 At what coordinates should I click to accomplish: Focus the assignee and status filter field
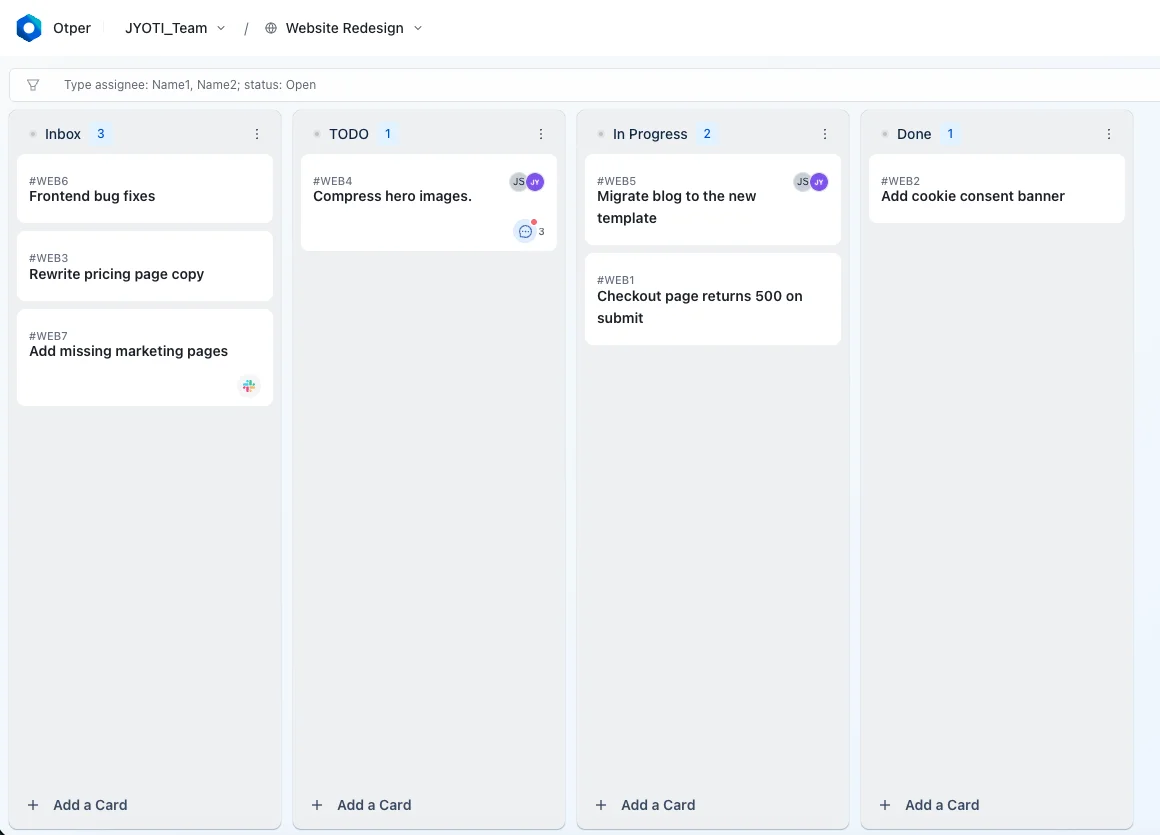click(x=584, y=85)
